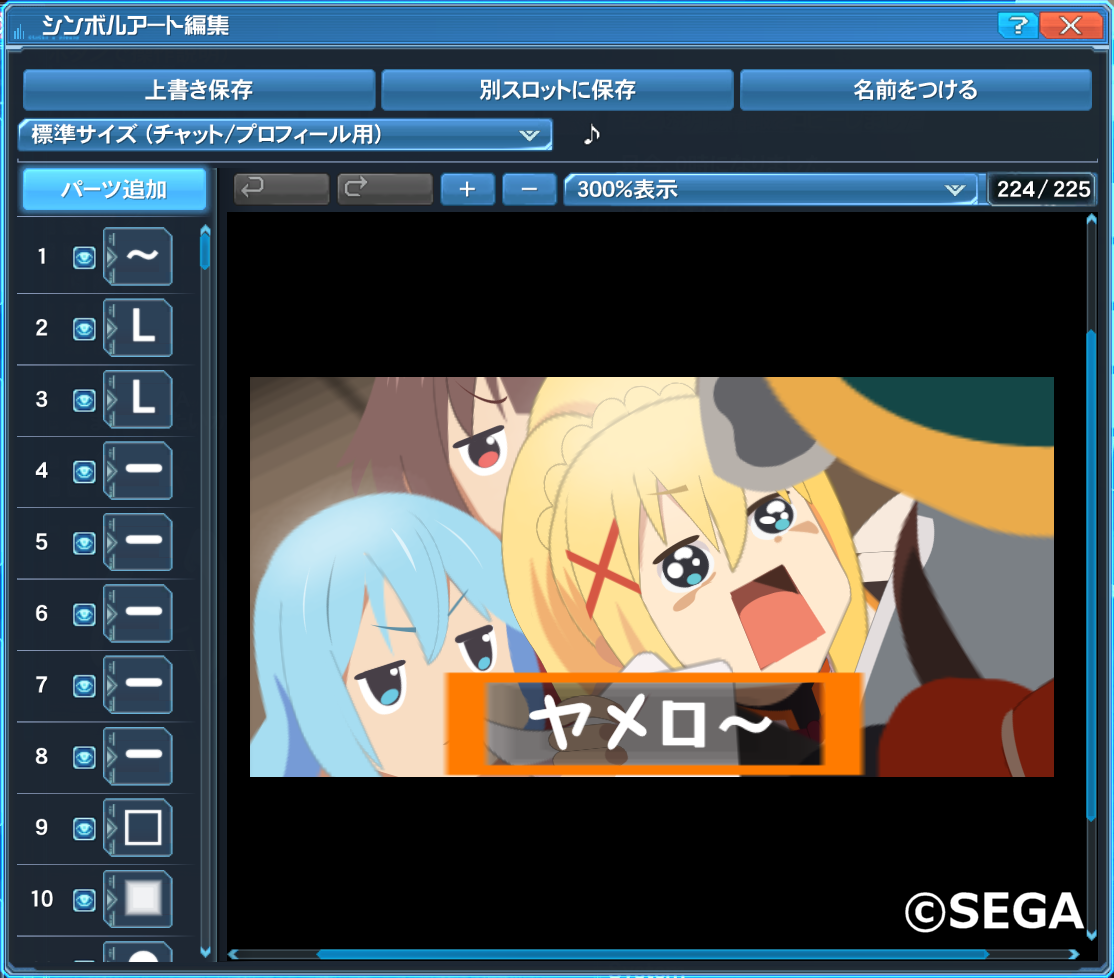1114x978 pixels.
Task: Open the 標準サイズ size dropdown
Action: (285, 134)
